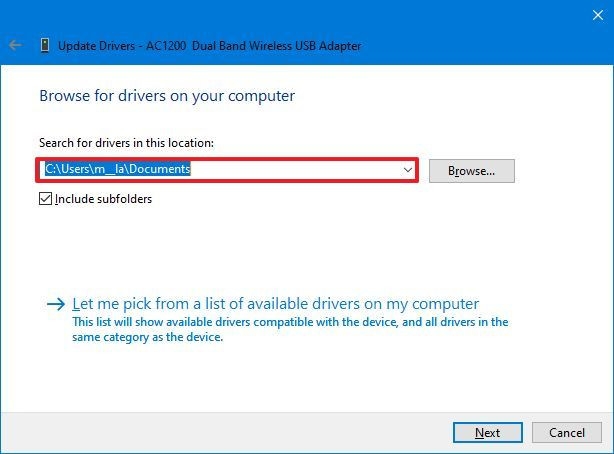The width and height of the screenshot is (614, 454).
Task: Click the back arrow in the title bar
Action: [15, 45]
